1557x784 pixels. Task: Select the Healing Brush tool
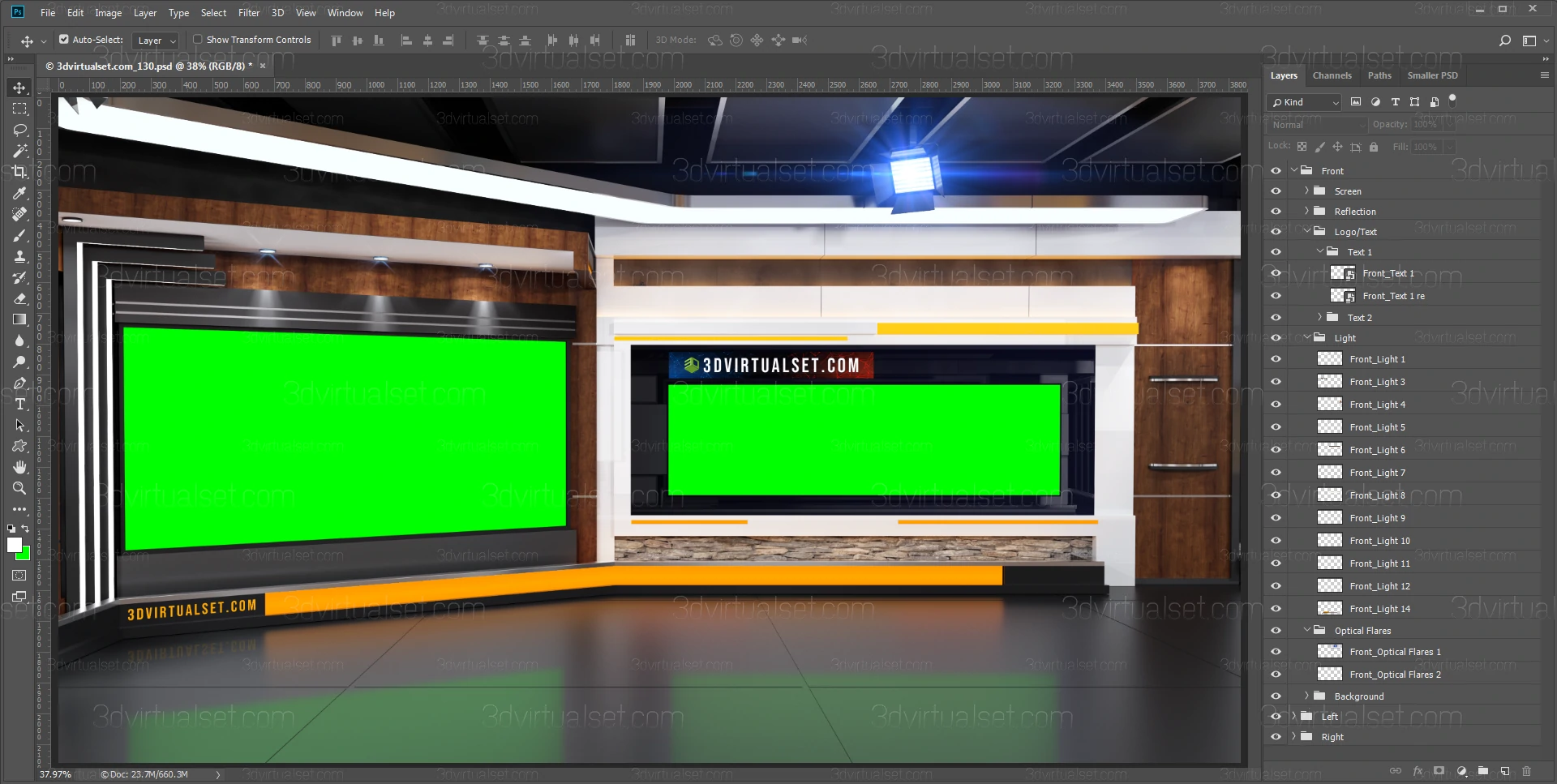19,214
